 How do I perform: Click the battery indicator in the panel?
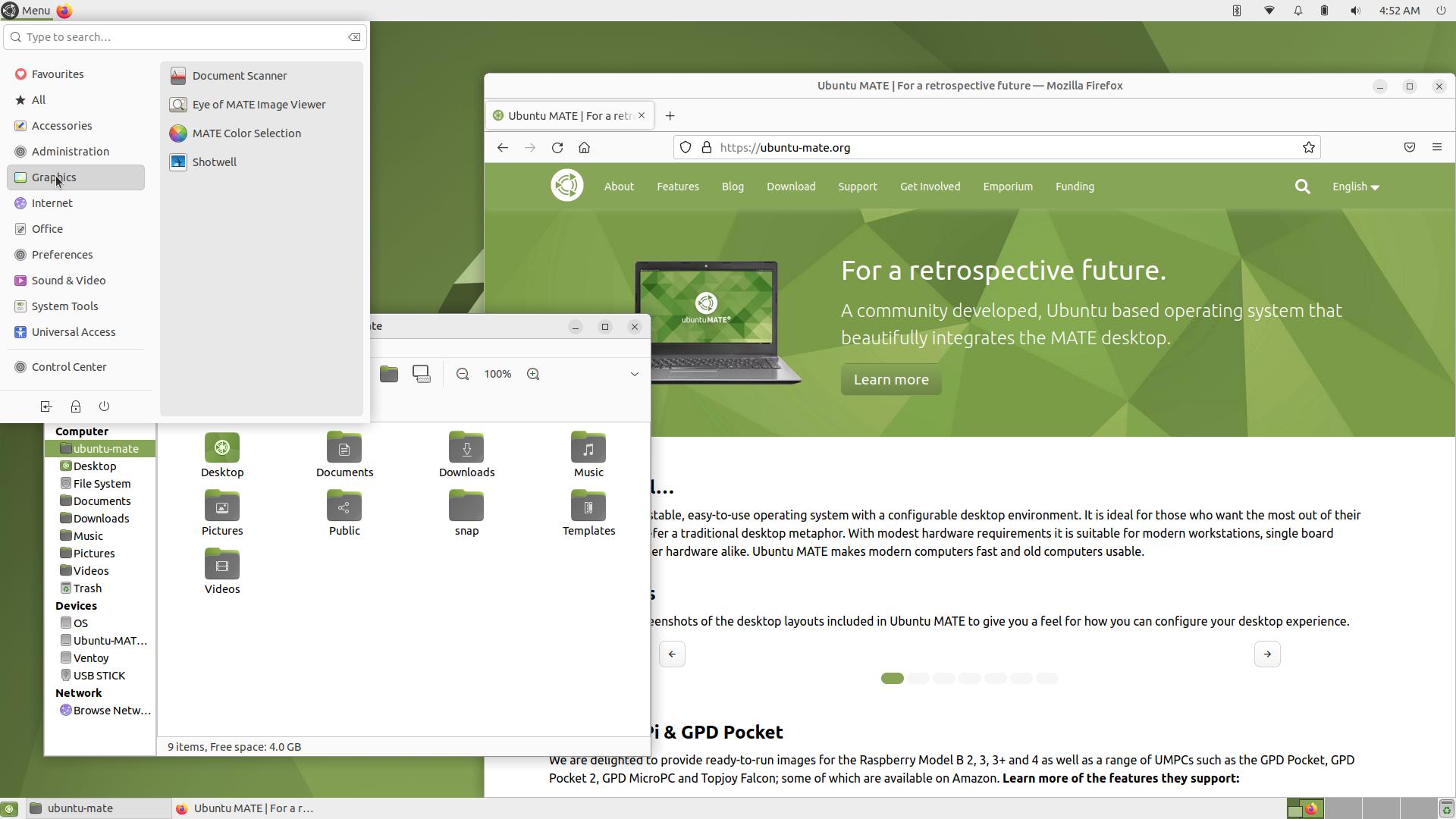click(x=1325, y=11)
